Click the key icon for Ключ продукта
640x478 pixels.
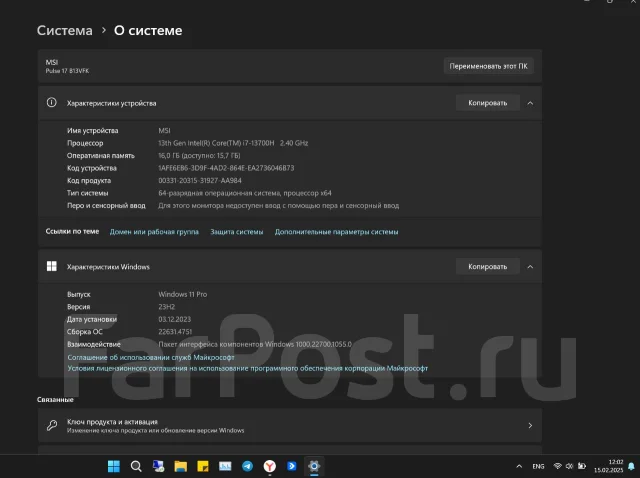click(x=52, y=425)
